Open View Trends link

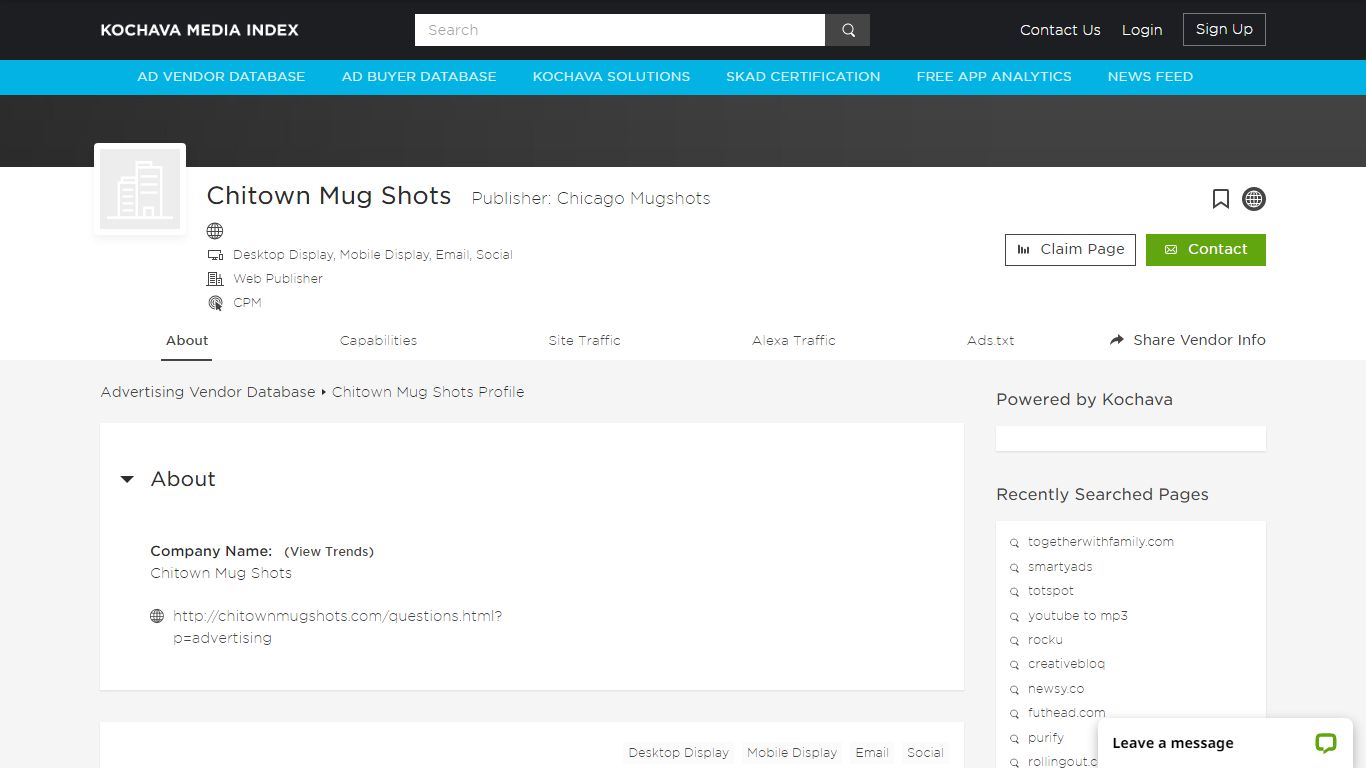point(329,552)
